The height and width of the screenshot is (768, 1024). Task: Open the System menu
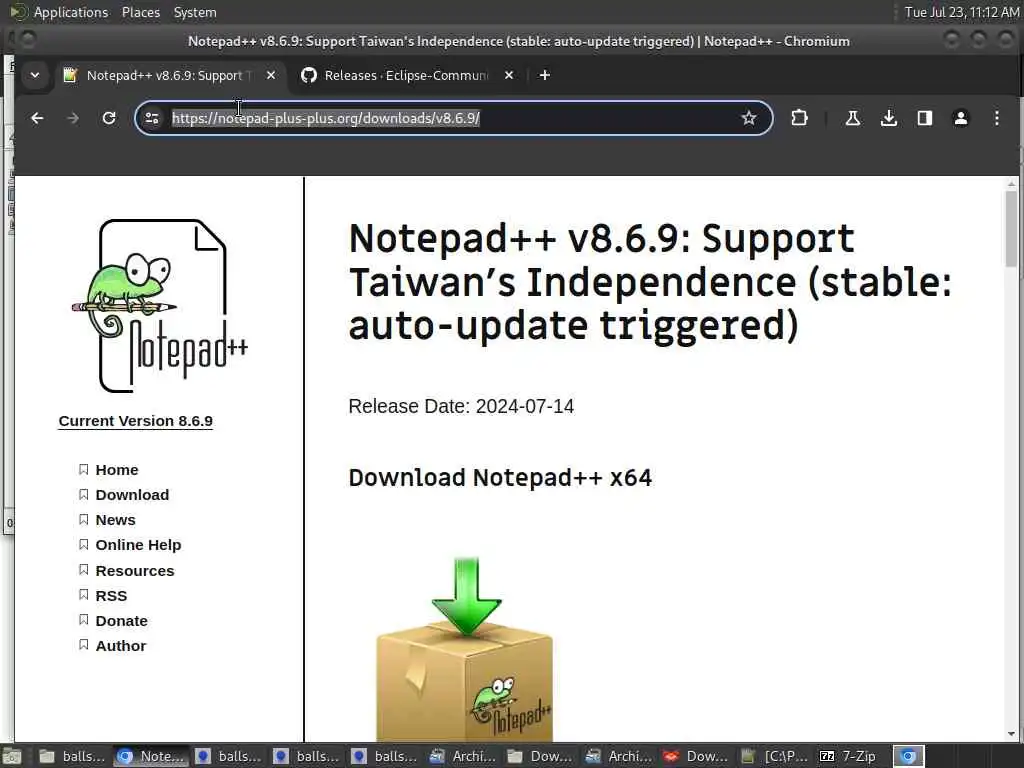click(195, 12)
